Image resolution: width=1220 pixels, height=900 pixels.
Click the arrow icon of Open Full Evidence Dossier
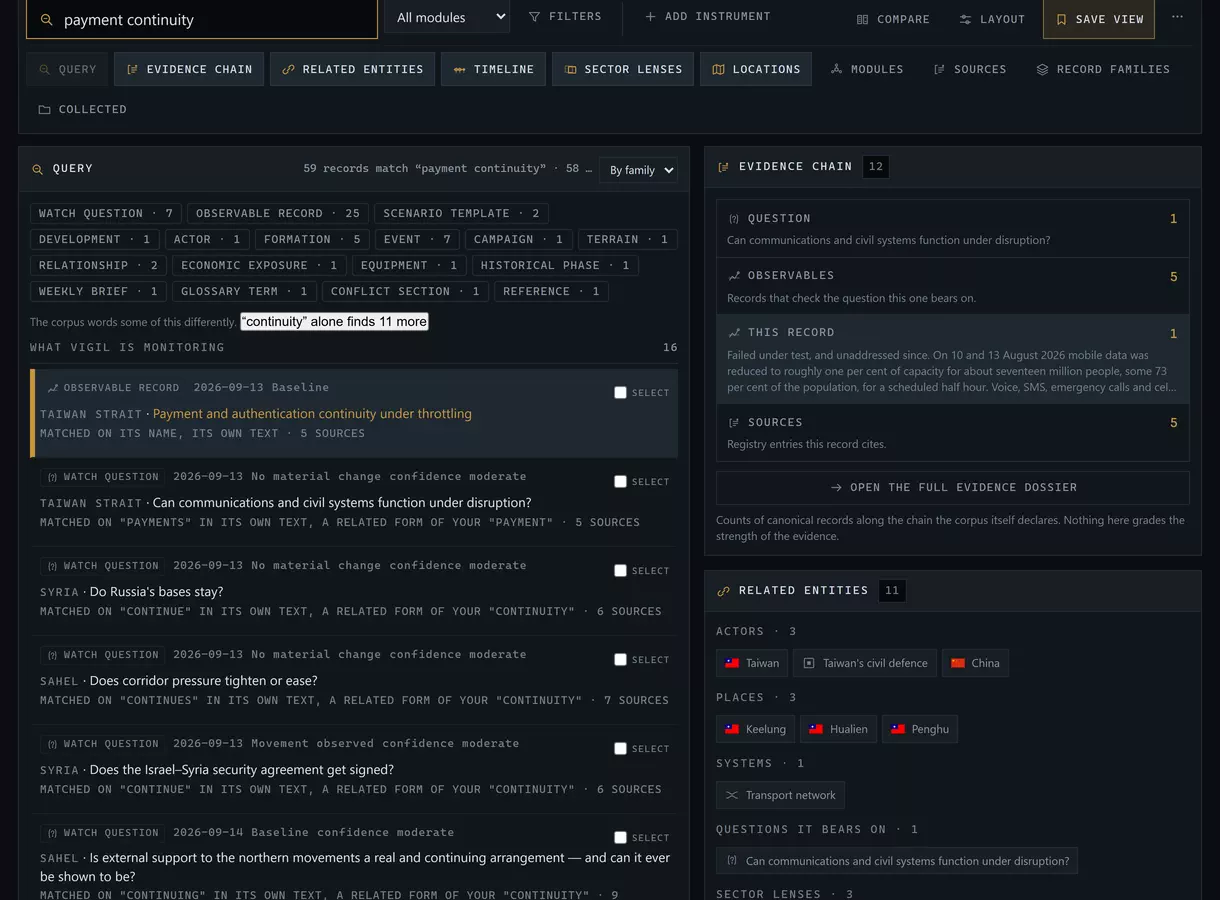836,487
